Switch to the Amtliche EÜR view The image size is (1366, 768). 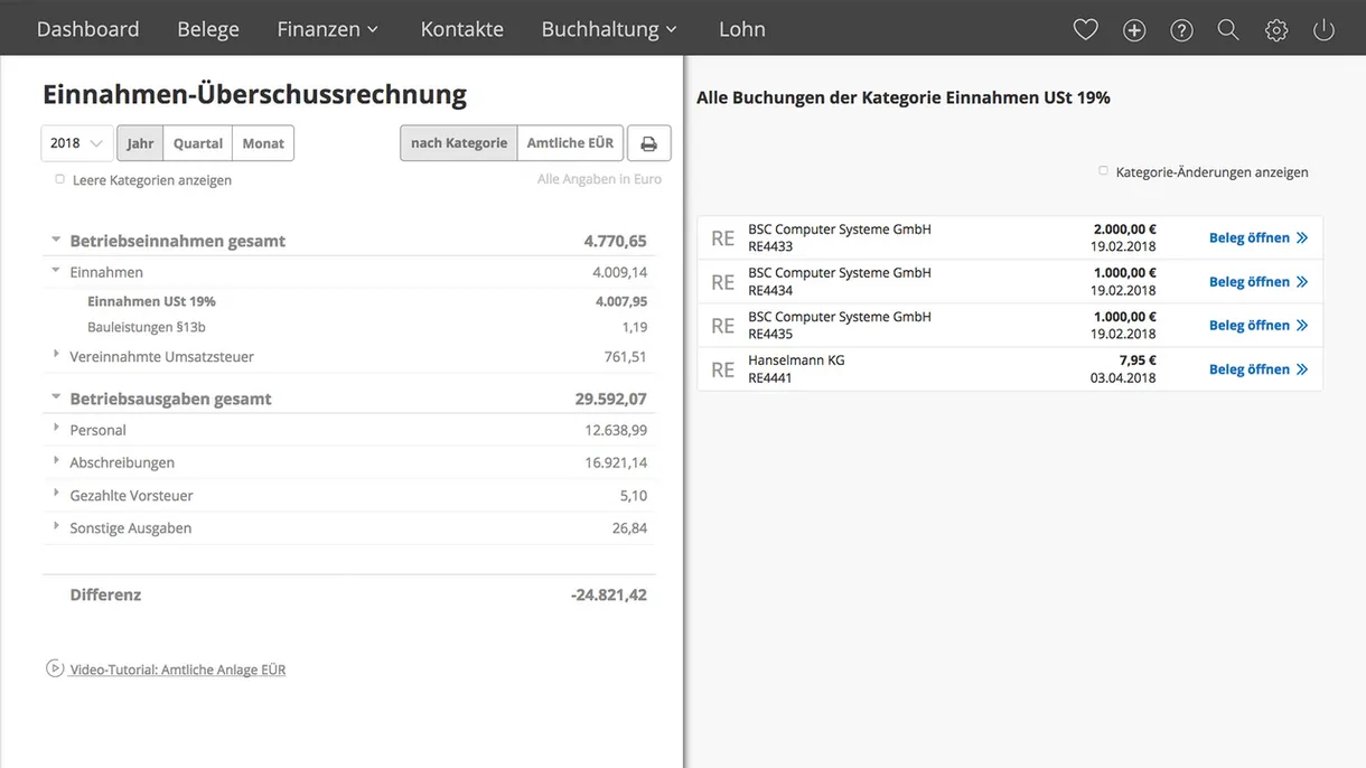570,143
